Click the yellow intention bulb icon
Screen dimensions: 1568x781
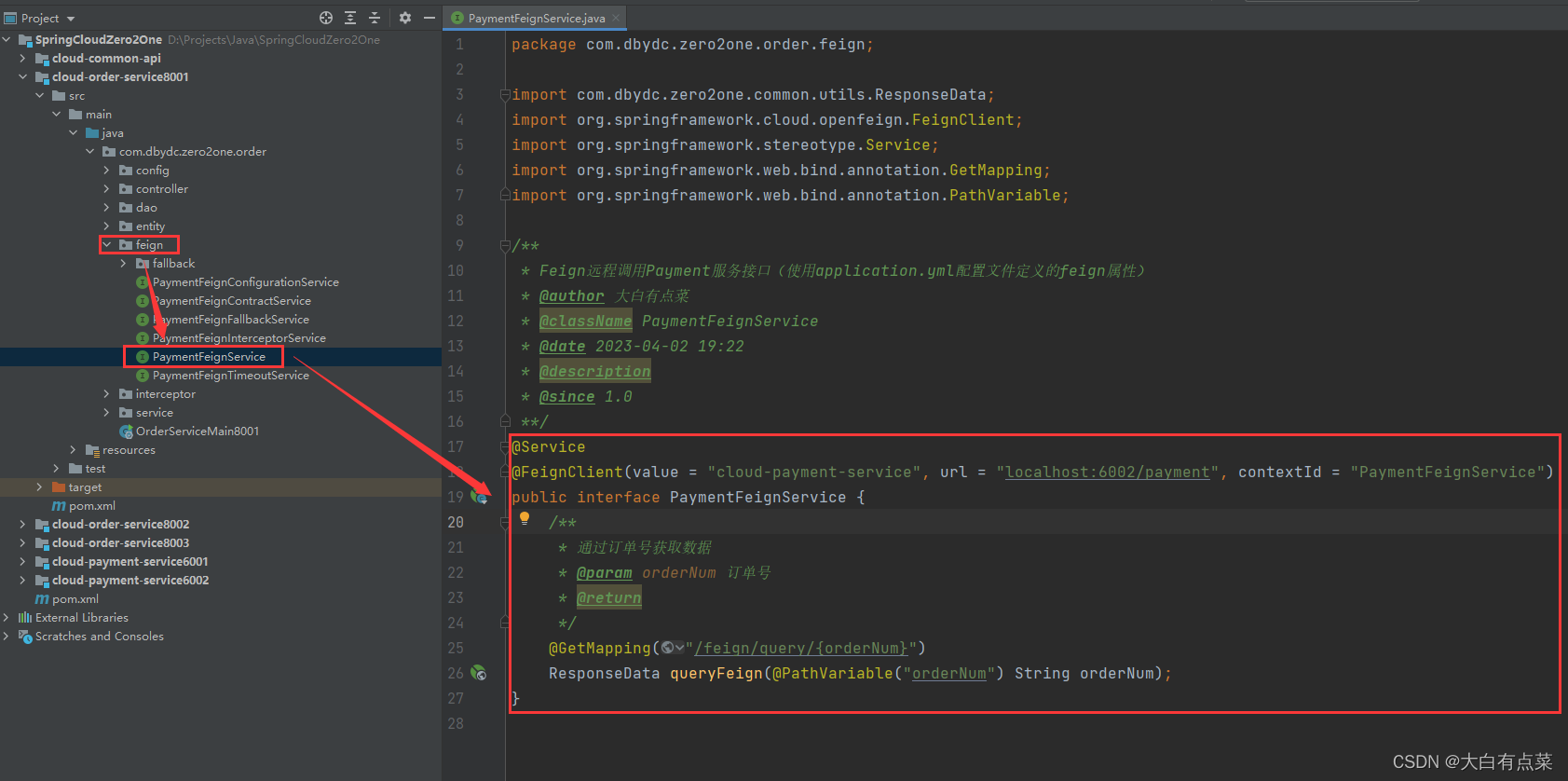pos(525,518)
